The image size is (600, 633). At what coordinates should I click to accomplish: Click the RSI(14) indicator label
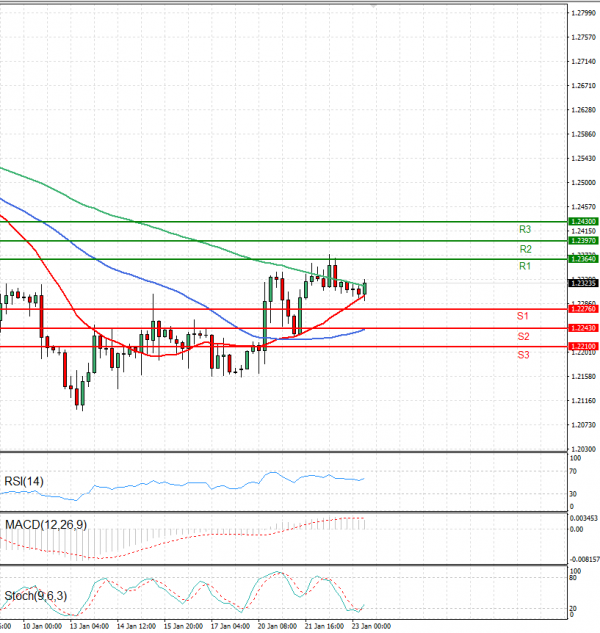(24, 481)
